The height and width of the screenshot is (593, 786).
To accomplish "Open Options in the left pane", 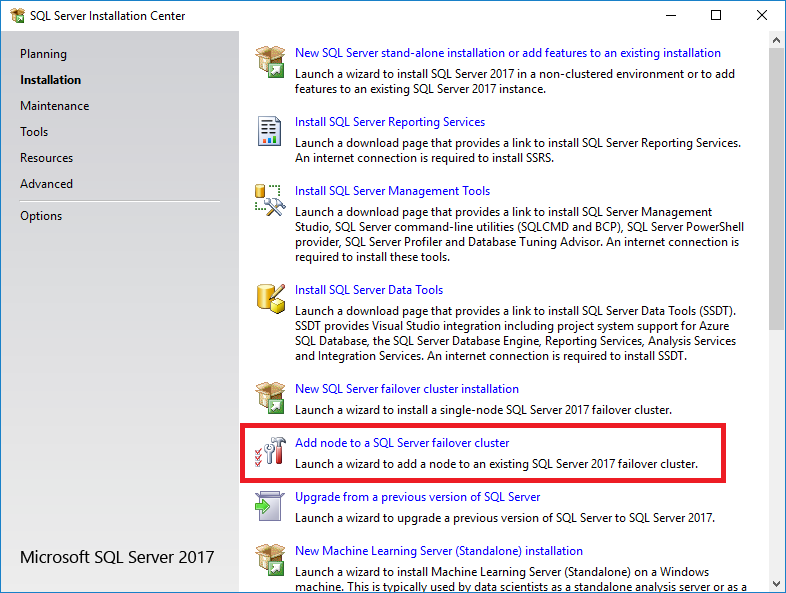I will pos(41,216).
